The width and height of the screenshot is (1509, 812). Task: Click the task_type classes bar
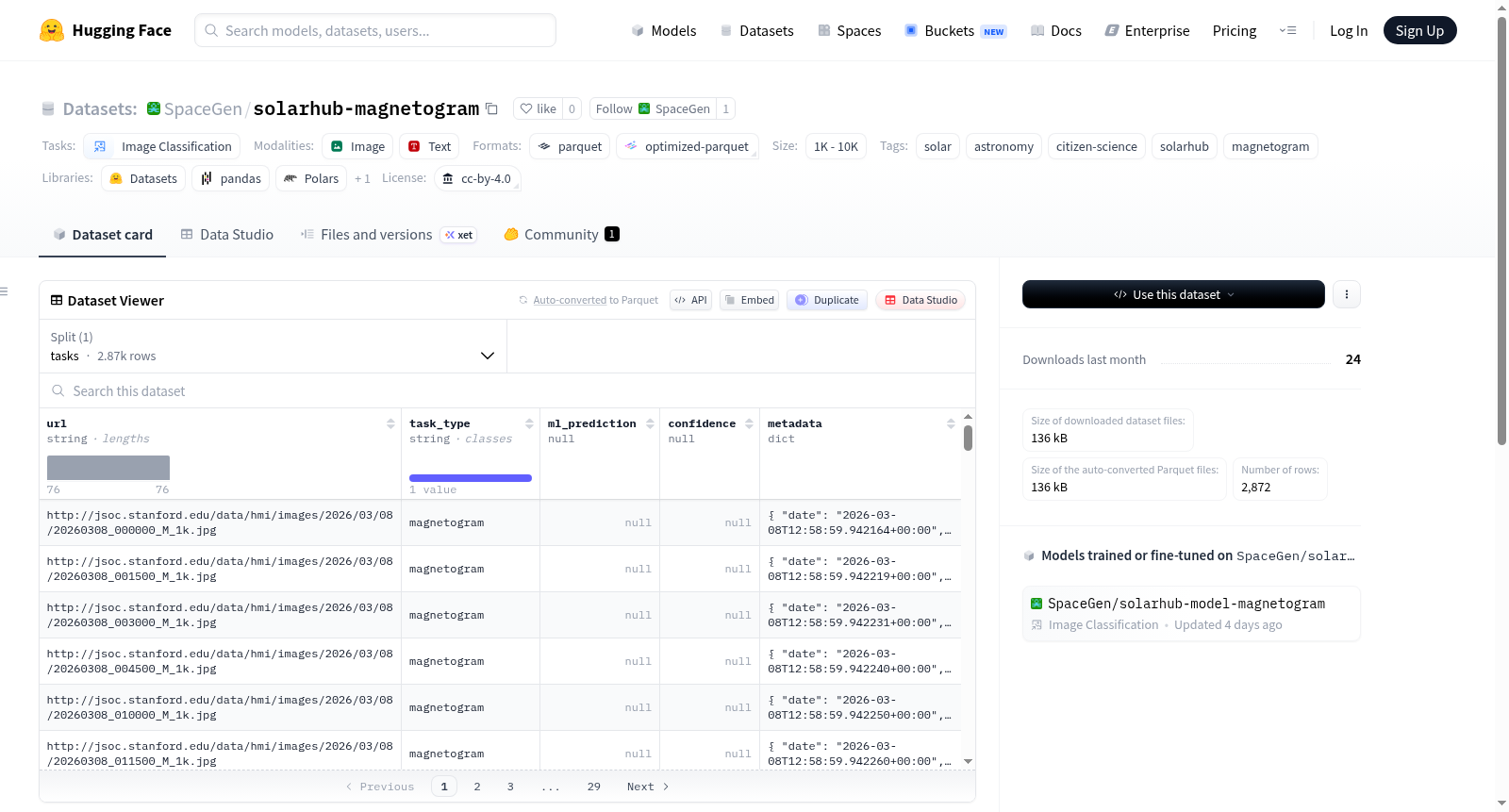tap(471, 478)
